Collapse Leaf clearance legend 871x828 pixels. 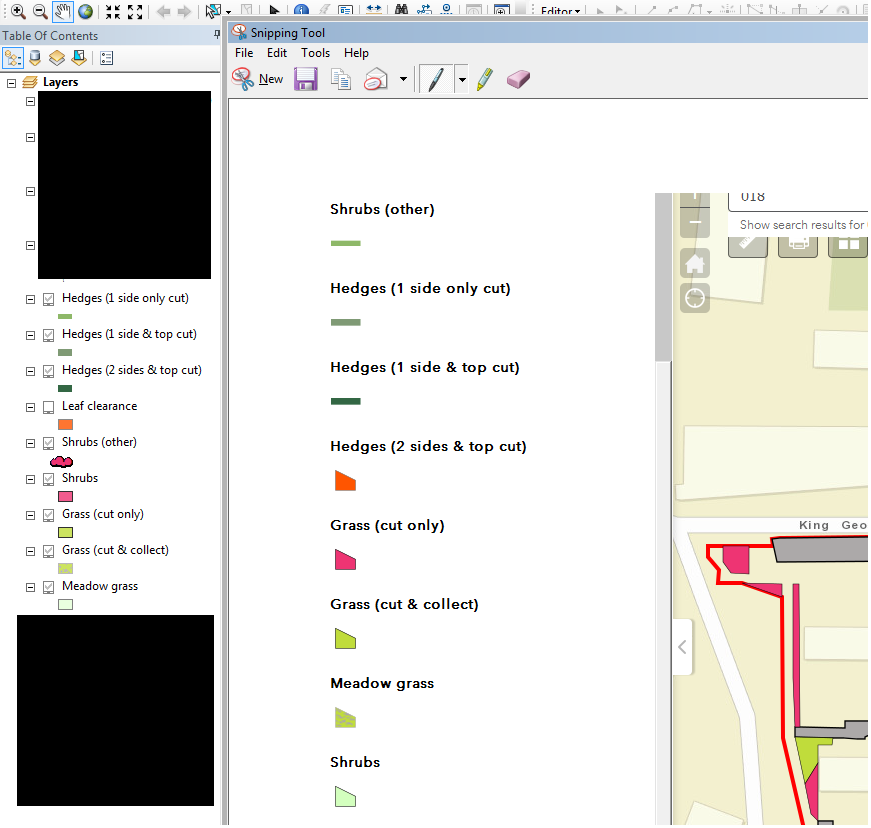31,408
